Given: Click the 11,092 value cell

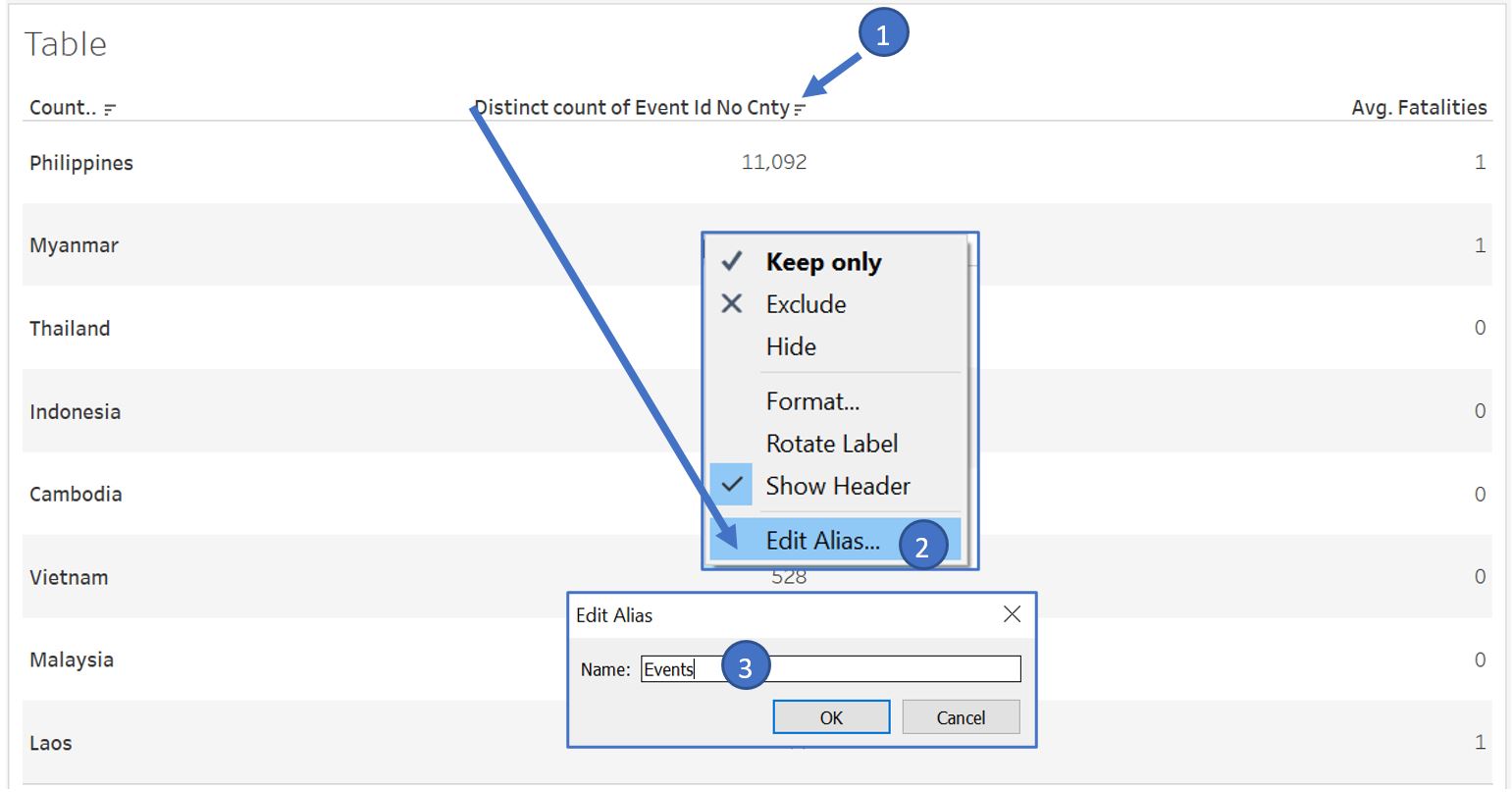Looking at the screenshot, I should coord(774,162).
